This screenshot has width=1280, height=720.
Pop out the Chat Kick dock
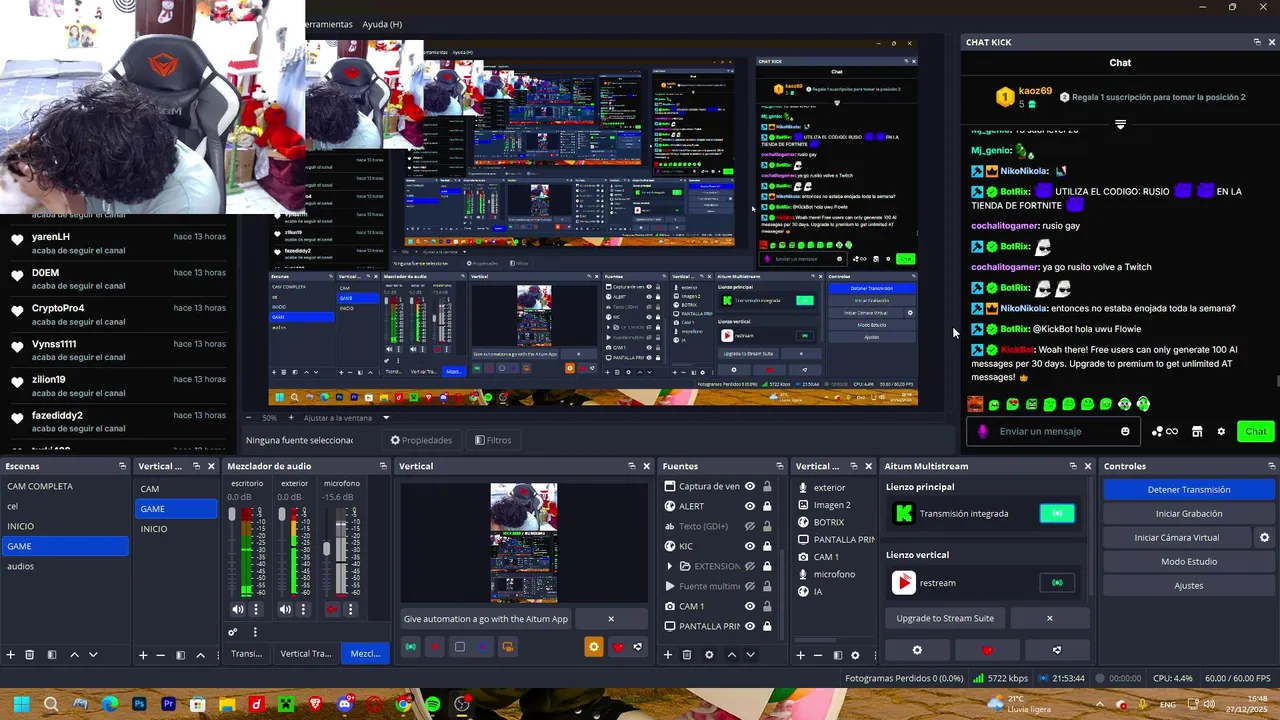[1257, 42]
